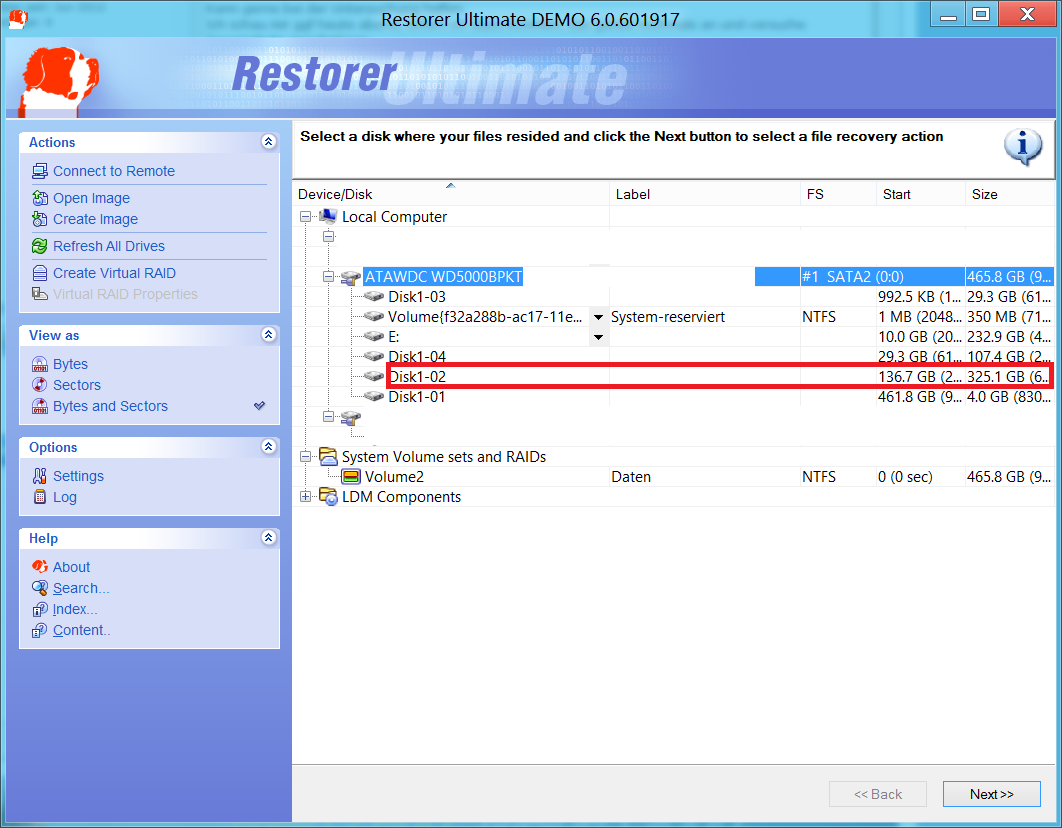
Task: Open dropdown arrow on E: row
Action: click(x=598, y=336)
